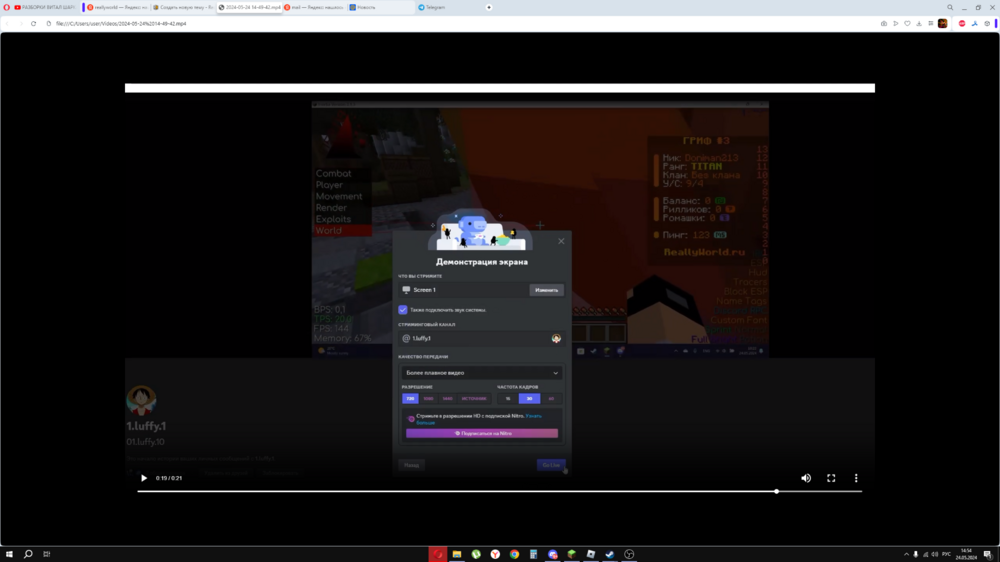
Task: Open the Windows Start menu
Action: coord(9,554)
